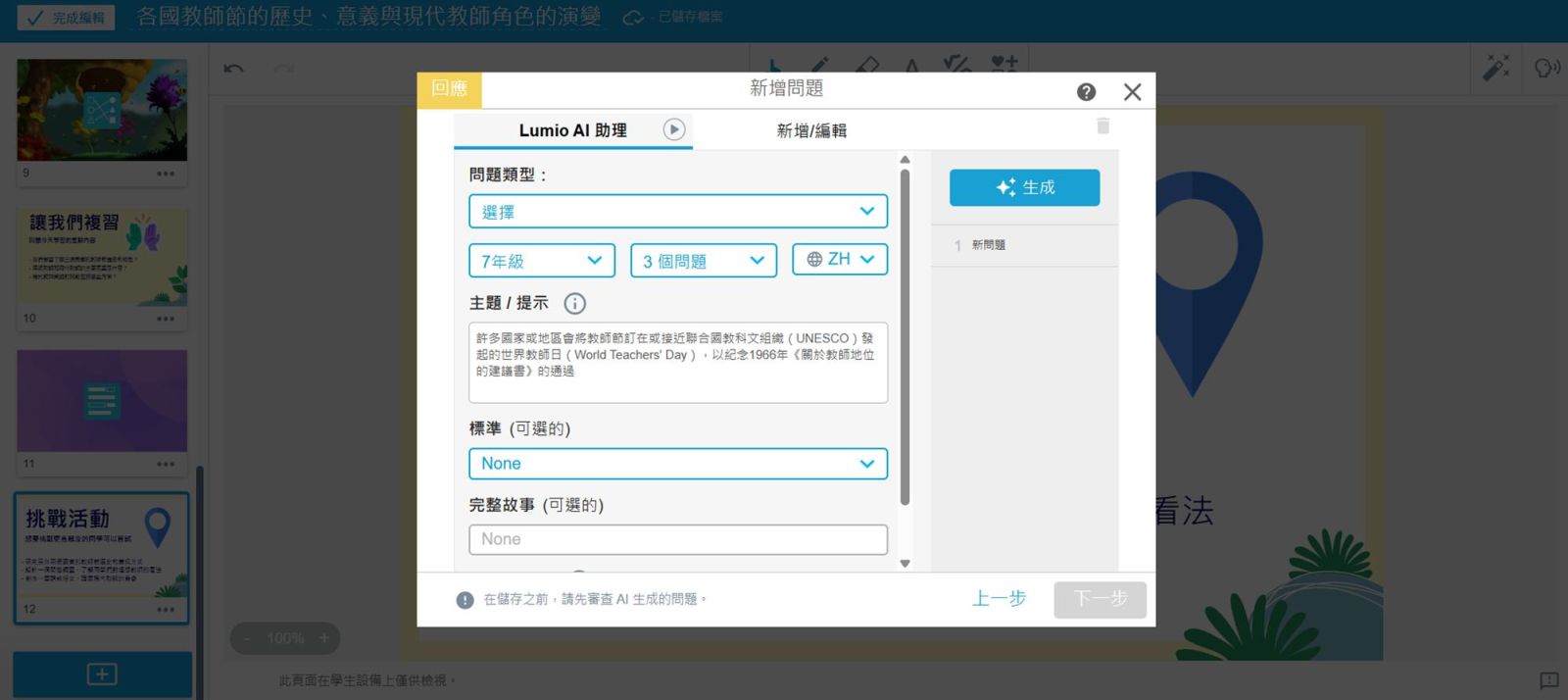This screenshot has height=700, width=1568.
Task: Select slide 11 thumbnail in sidebar
Action: tap(102, 401)
